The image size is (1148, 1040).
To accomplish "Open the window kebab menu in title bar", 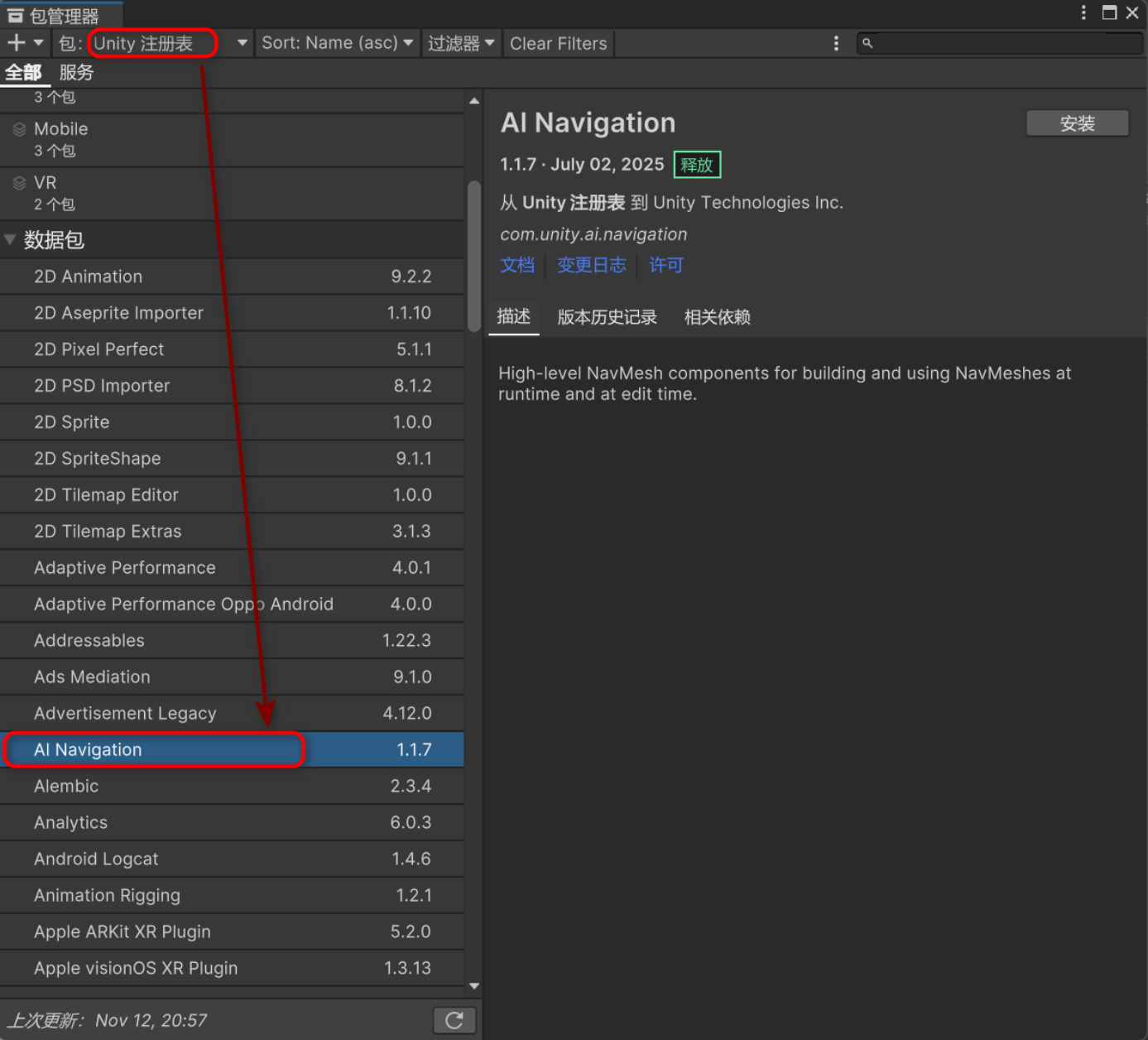I will coord(1083,12).
